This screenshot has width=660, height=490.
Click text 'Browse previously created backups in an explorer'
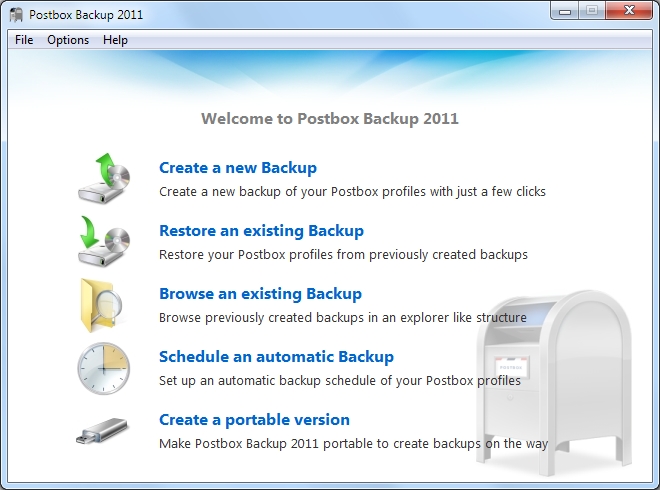pos(304,317)
